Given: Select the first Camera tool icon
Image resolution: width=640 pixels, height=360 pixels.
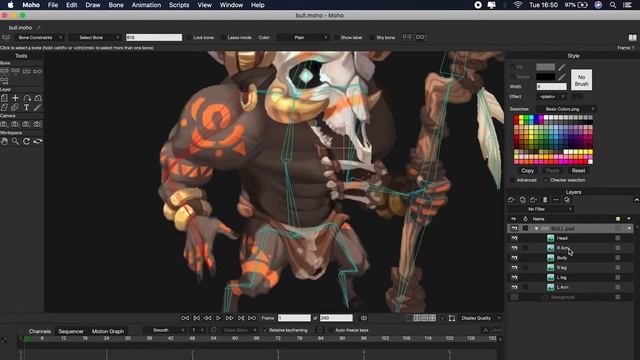Looking at the screenshot, I should click(4, 124).
